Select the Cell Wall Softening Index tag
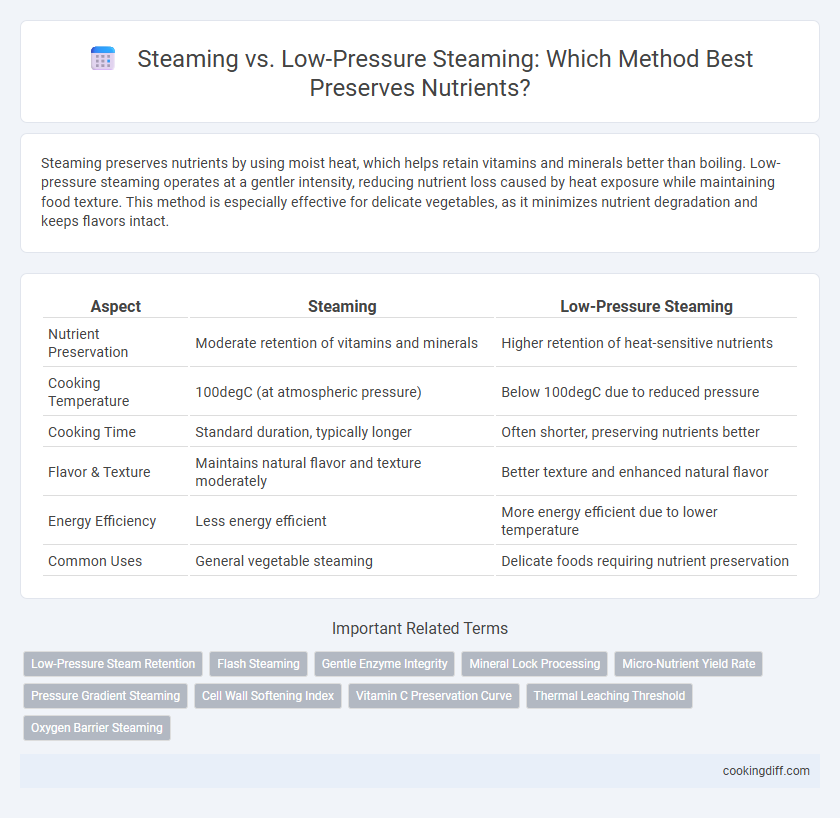Screen dimensions: 840x818 pos(268,696)
